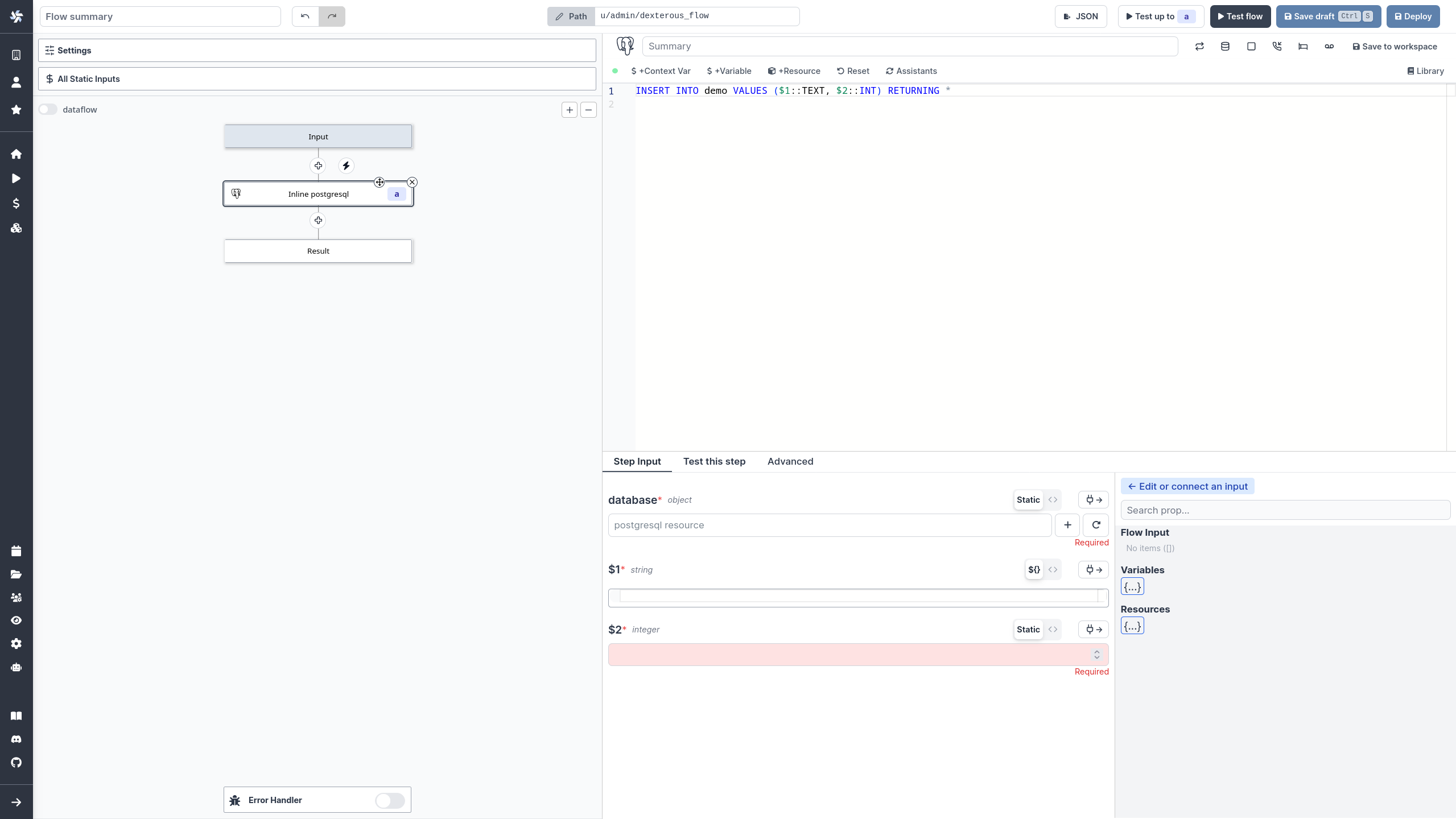Select template ${} mode for $1
The width and height of the screenshot is (1456, 819).
coord(1034,570)
